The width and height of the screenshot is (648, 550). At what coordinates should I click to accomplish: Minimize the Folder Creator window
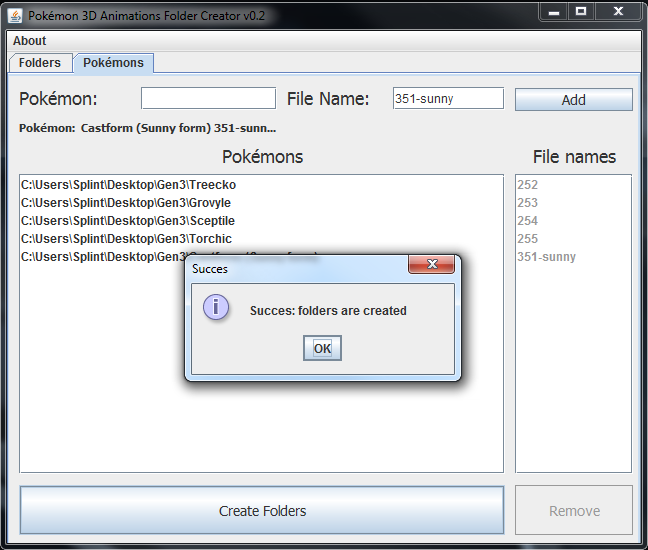554,12
